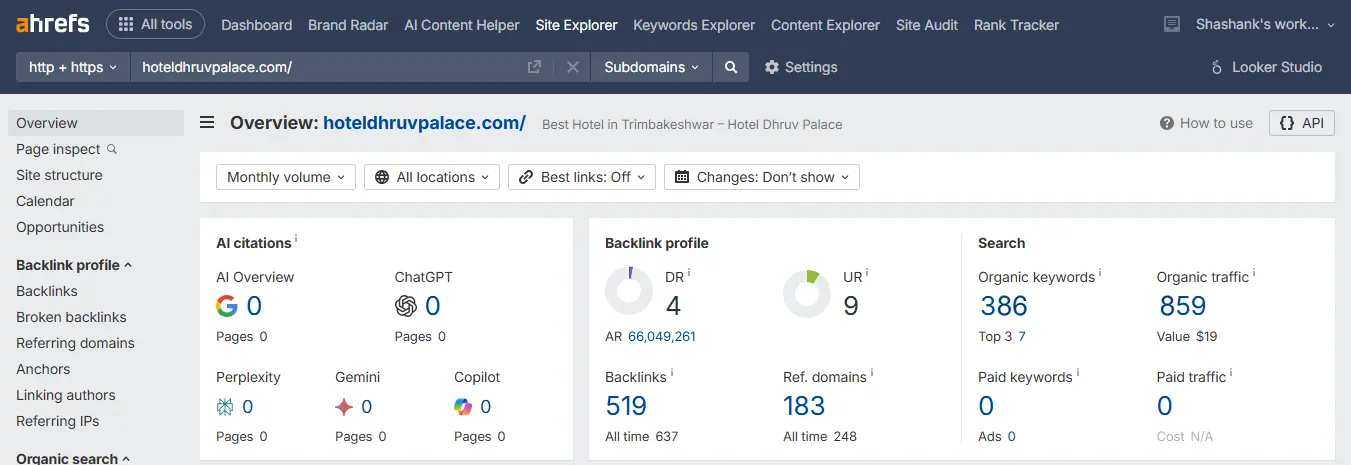The width and height of the screenshot is (1351, 465).
Task: Clear the URL with X icon
Action: tap(572, 67)
